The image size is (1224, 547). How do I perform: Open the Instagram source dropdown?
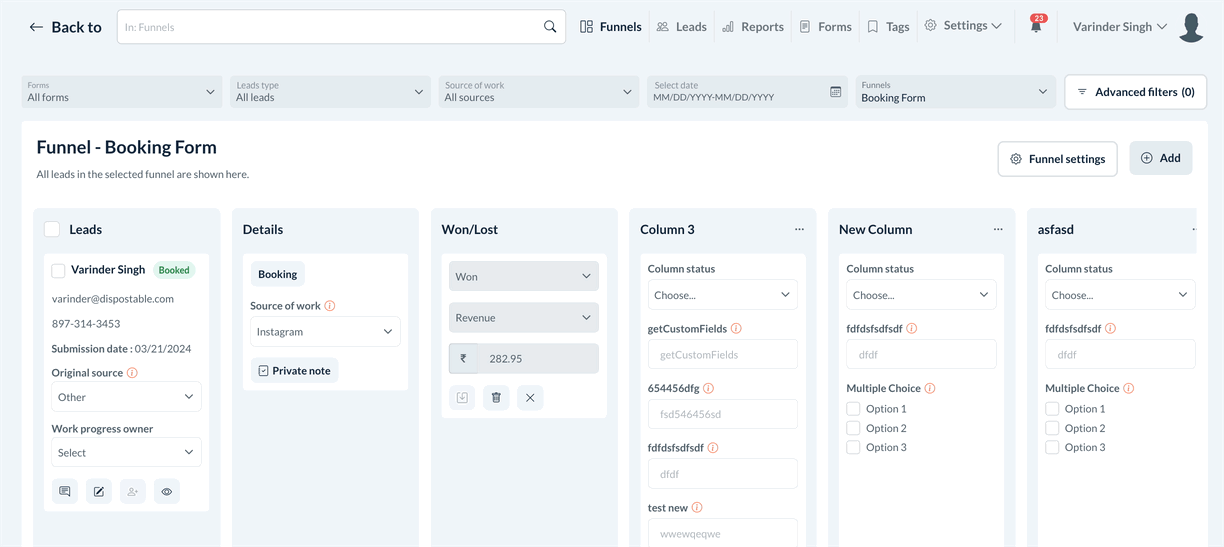(x=325, y=332)
